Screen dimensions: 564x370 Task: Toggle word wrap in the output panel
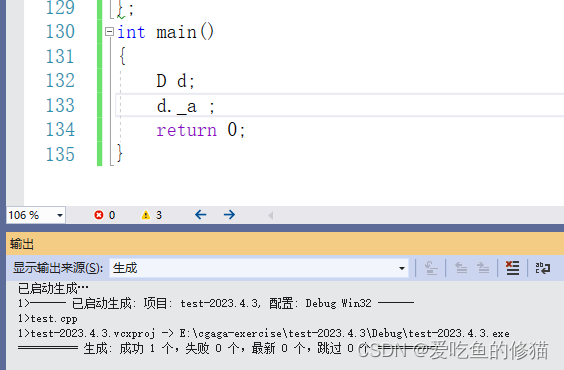click(x=543, y=268)
